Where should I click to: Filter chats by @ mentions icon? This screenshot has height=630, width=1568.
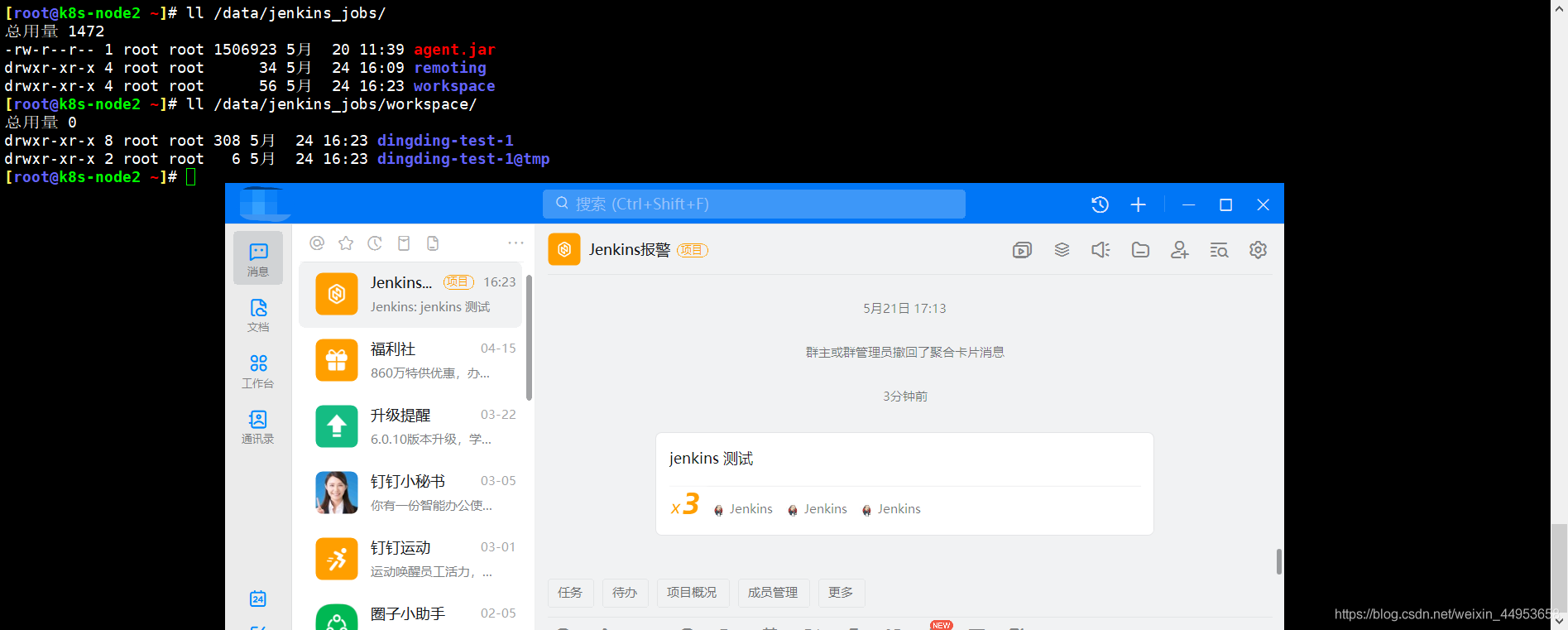tap(317, 243)
